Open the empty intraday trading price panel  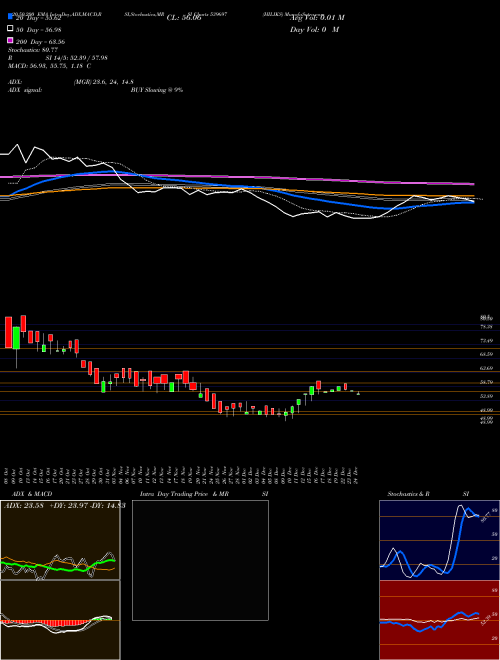pos(200,560)
